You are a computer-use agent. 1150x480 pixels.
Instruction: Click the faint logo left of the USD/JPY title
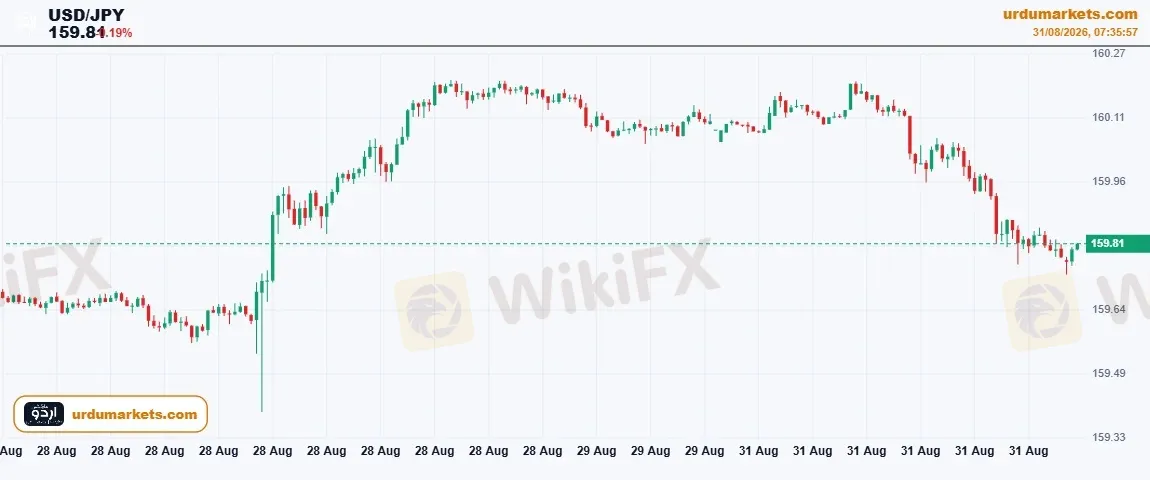(x=26, y=22)
